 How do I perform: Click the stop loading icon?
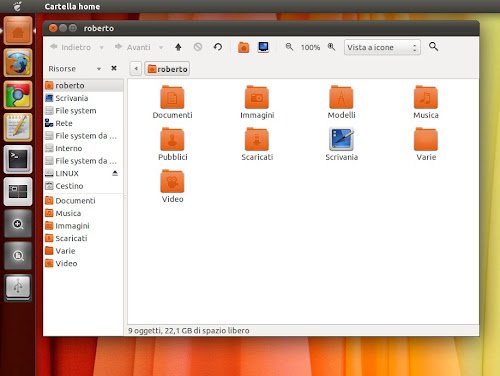pos(198,47)
